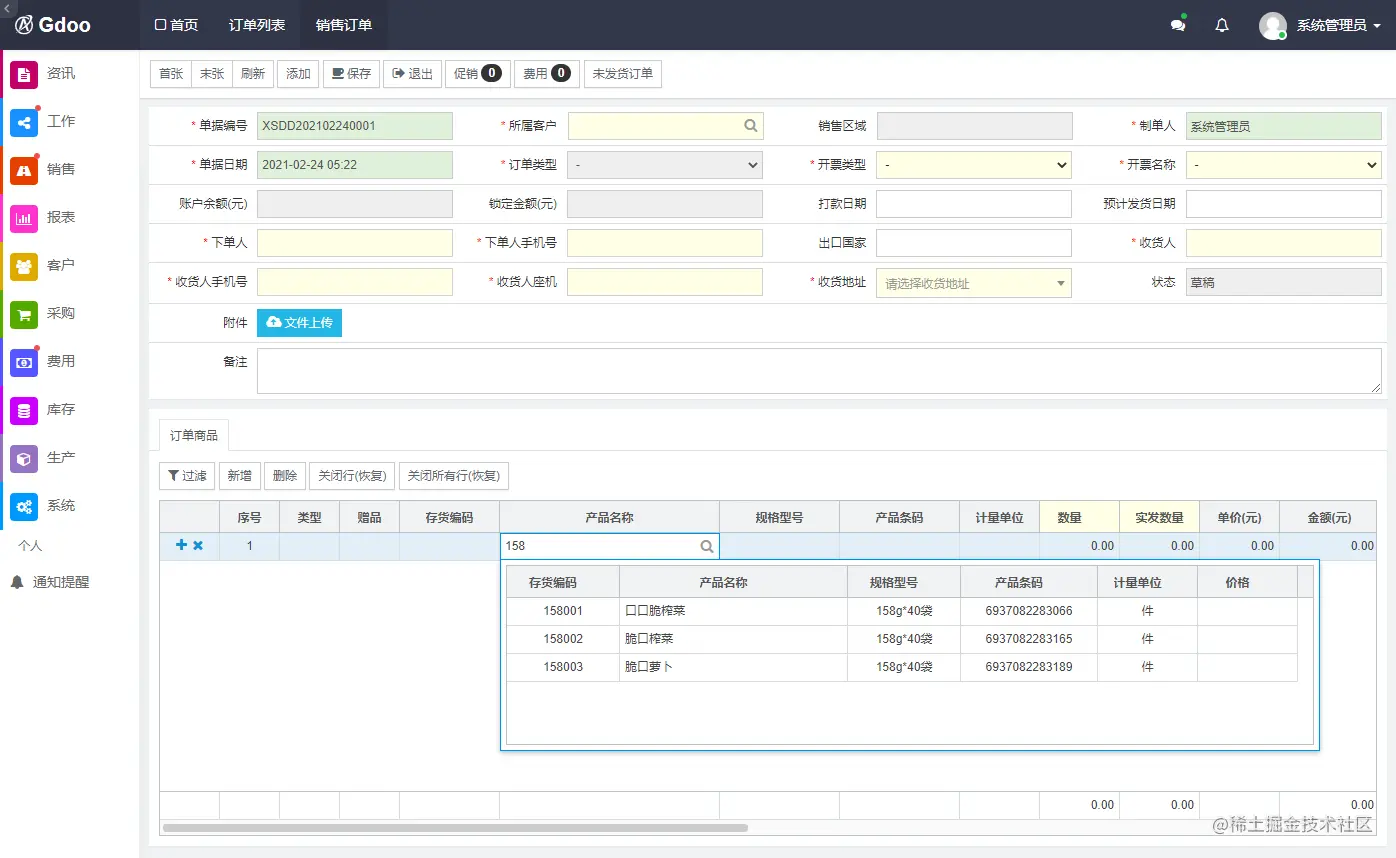The height and width of the screenshot is (858, 1396).
Task: Open the chat messages icon in header
Action: coord(1178,25)
